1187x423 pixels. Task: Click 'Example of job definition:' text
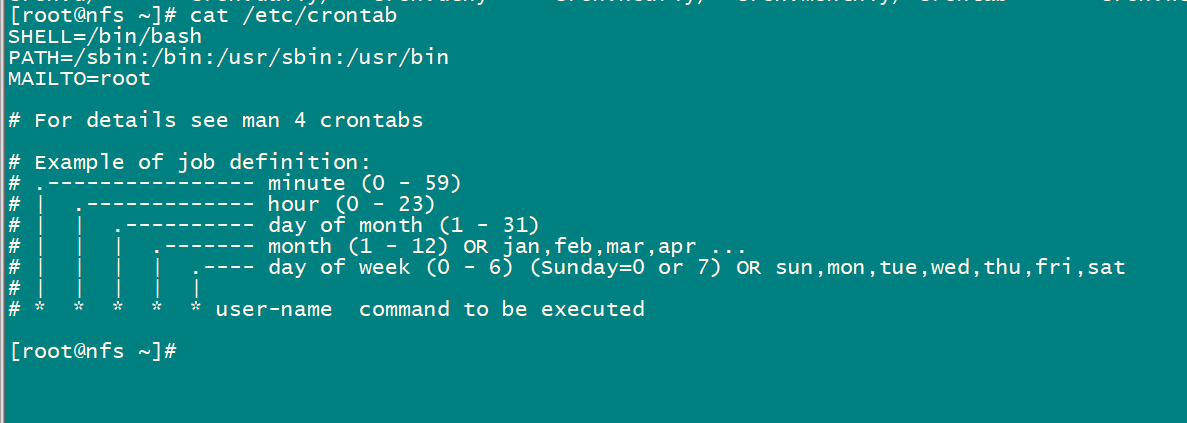(202, 162)
